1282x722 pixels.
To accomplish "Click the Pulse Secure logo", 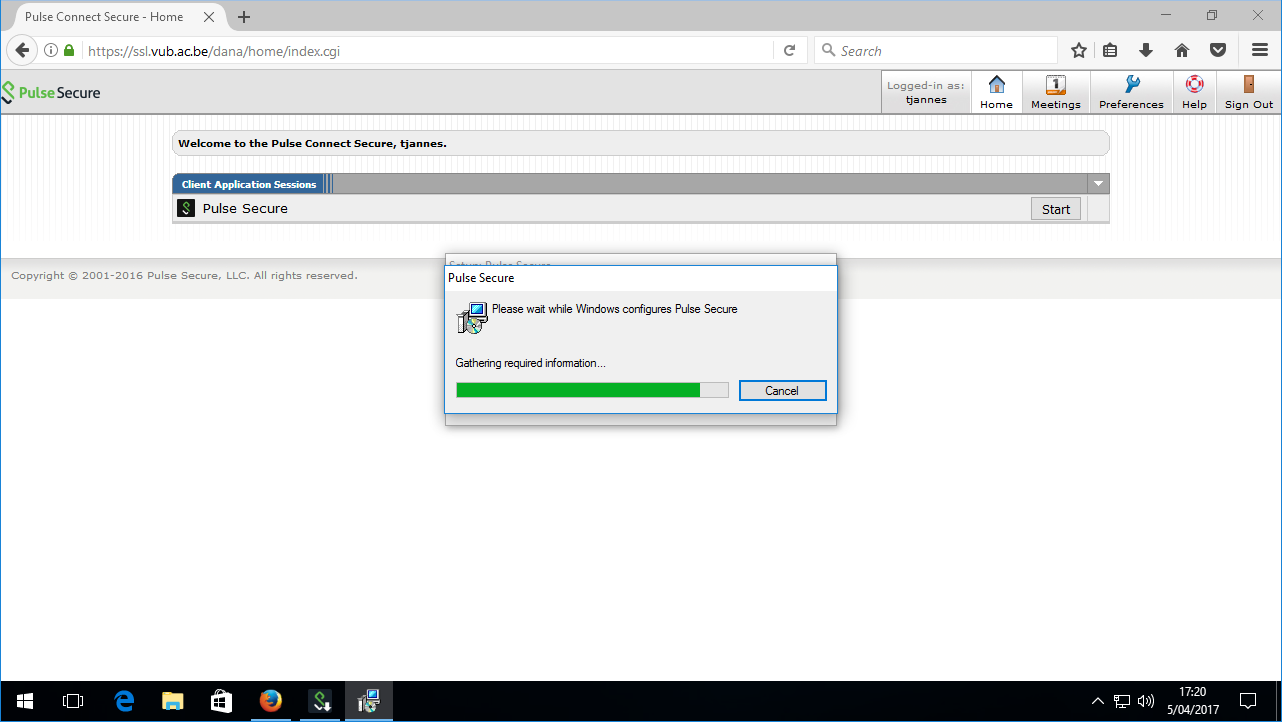I will coord(51,92).
